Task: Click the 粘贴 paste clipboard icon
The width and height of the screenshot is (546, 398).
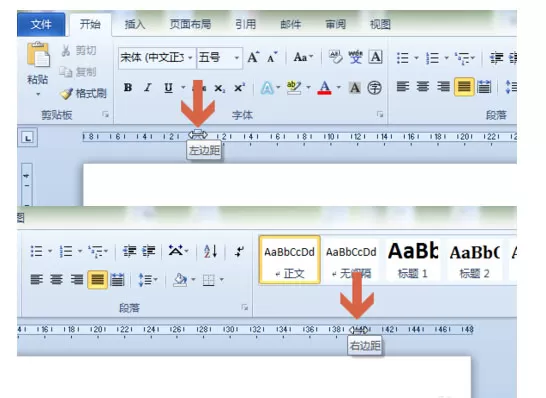Action: pyautogui.click(x=38, y=54)
